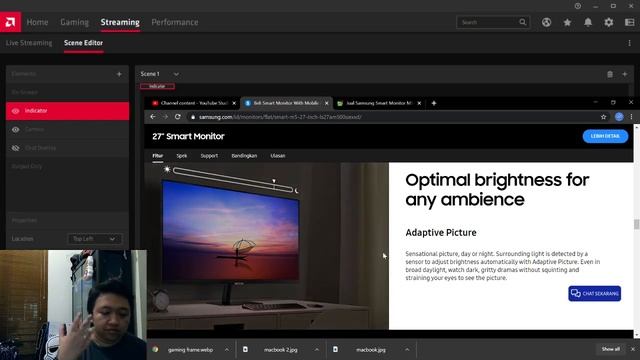Toggle the sidebar panel icon
This screenshot has width=640, height=360.
click(629, 22)
